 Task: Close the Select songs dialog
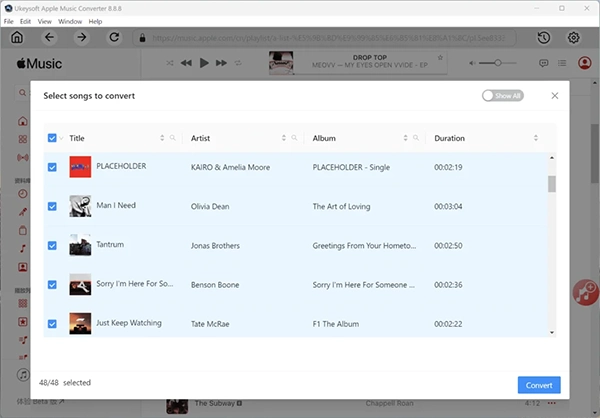(555, 96)
